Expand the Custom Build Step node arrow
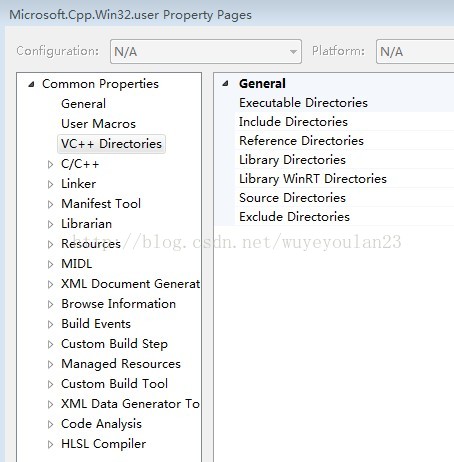This screenshot has width=454, height=462. (50, 344)
